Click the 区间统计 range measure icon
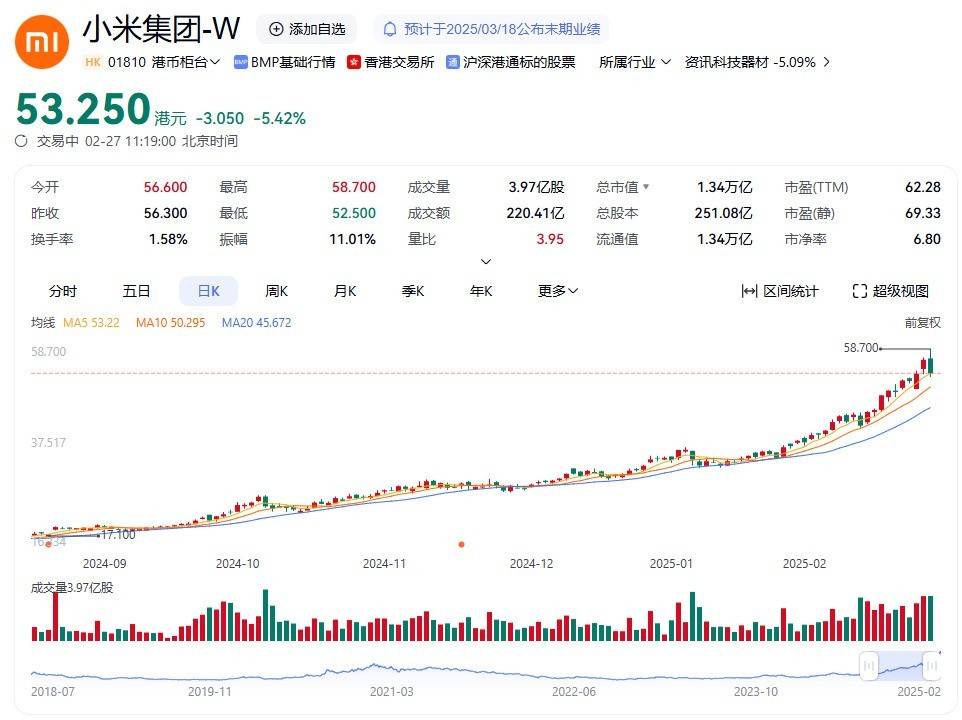Screen dimensions: 962x720 pos(749,291)
